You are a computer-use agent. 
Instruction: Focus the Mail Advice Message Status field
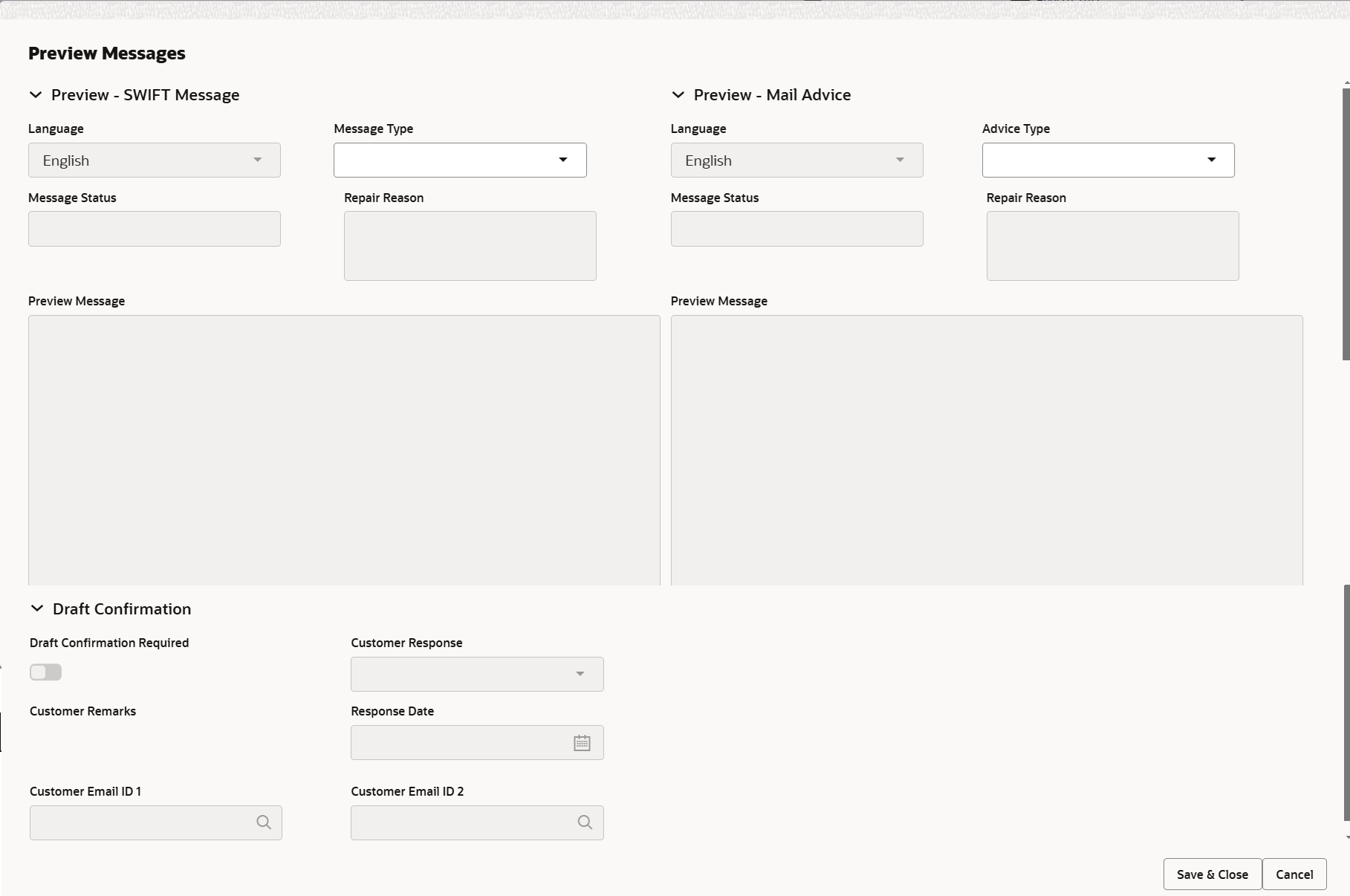coord(796,229)
